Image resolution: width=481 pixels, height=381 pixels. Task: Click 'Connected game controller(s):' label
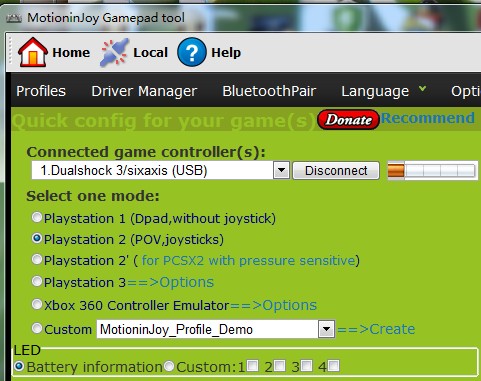(x=146, y=152)
